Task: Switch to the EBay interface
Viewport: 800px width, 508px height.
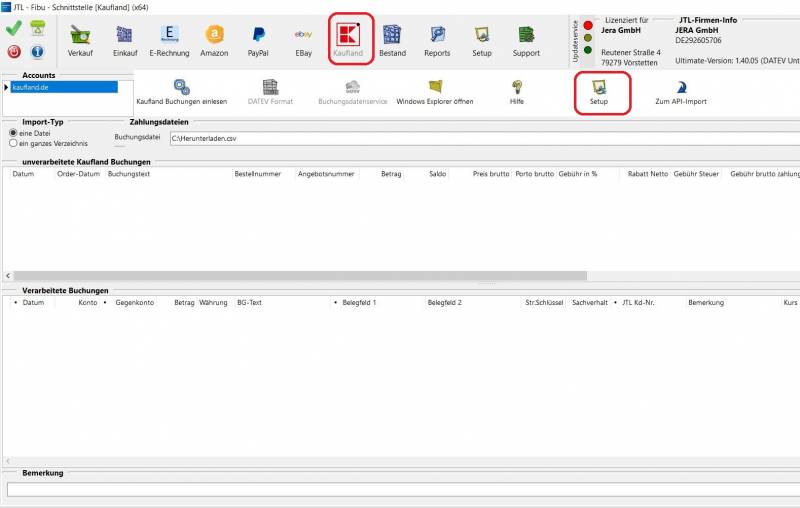Action: point(303,39)
